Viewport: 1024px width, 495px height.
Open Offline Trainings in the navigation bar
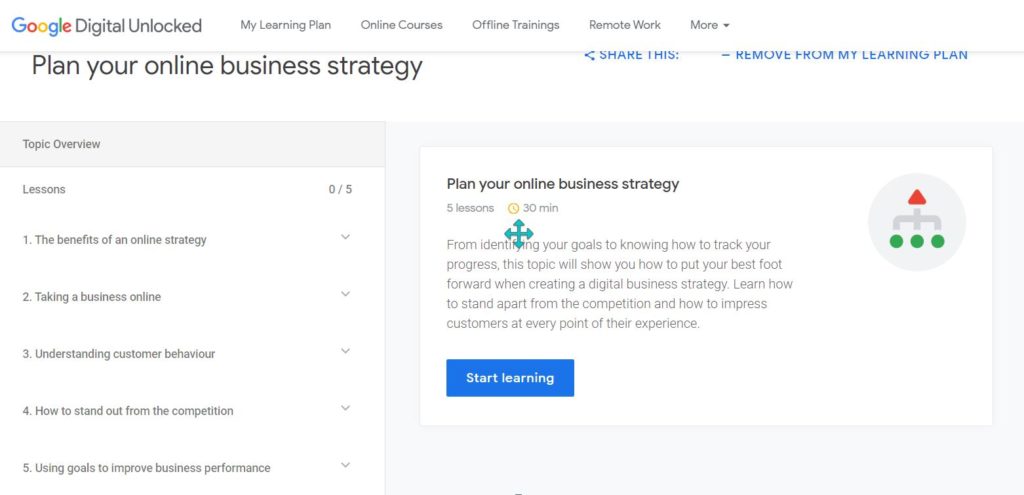click(x=516, y=25)
